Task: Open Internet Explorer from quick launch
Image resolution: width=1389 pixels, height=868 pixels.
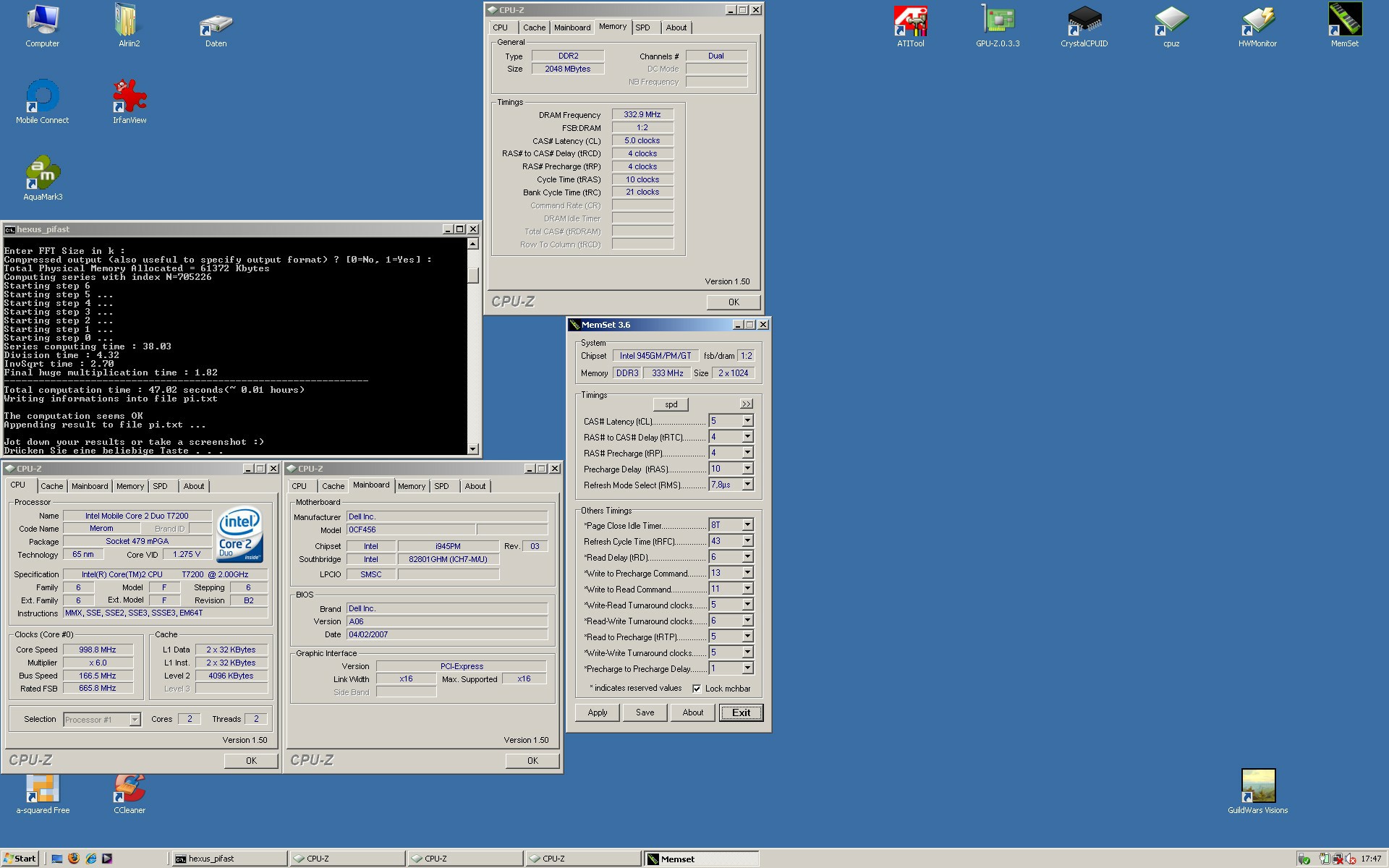Action: (x=90, y=859)
